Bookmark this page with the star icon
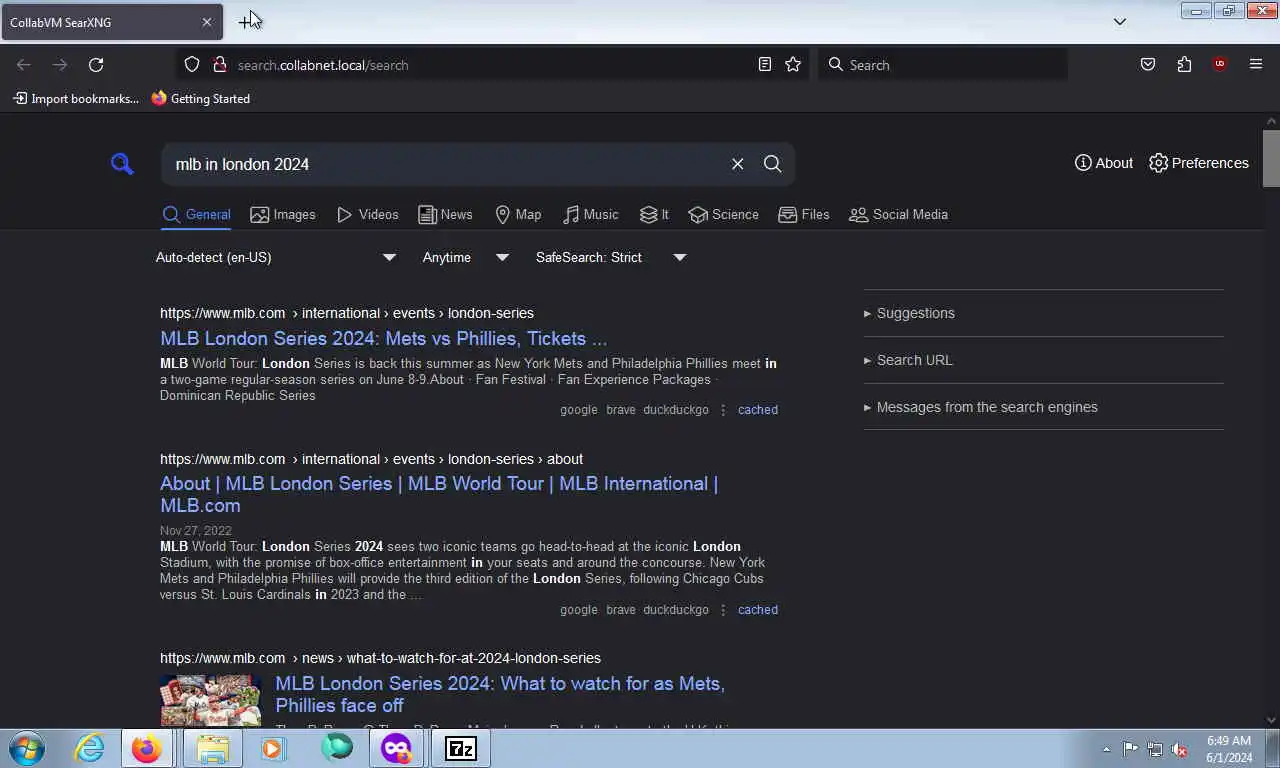The height and width of the screenshot is (768, 1280). point(793,65)
